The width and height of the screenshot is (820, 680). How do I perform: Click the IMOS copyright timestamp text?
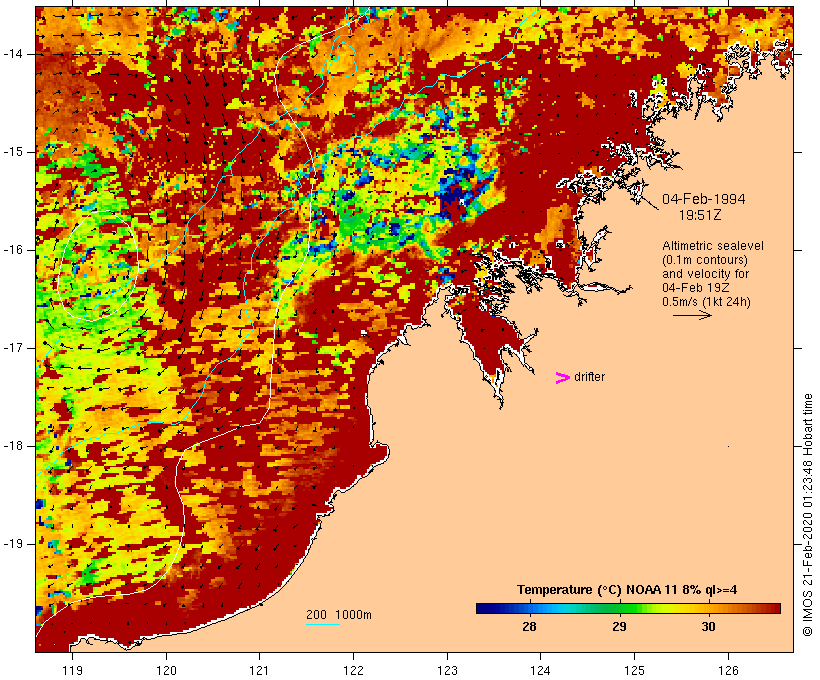(x=808, y=515)
